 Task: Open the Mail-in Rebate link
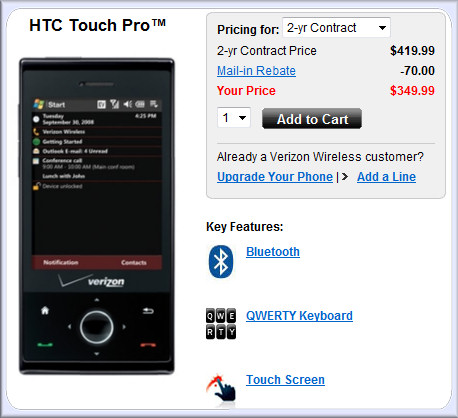[x=256, y=71]
